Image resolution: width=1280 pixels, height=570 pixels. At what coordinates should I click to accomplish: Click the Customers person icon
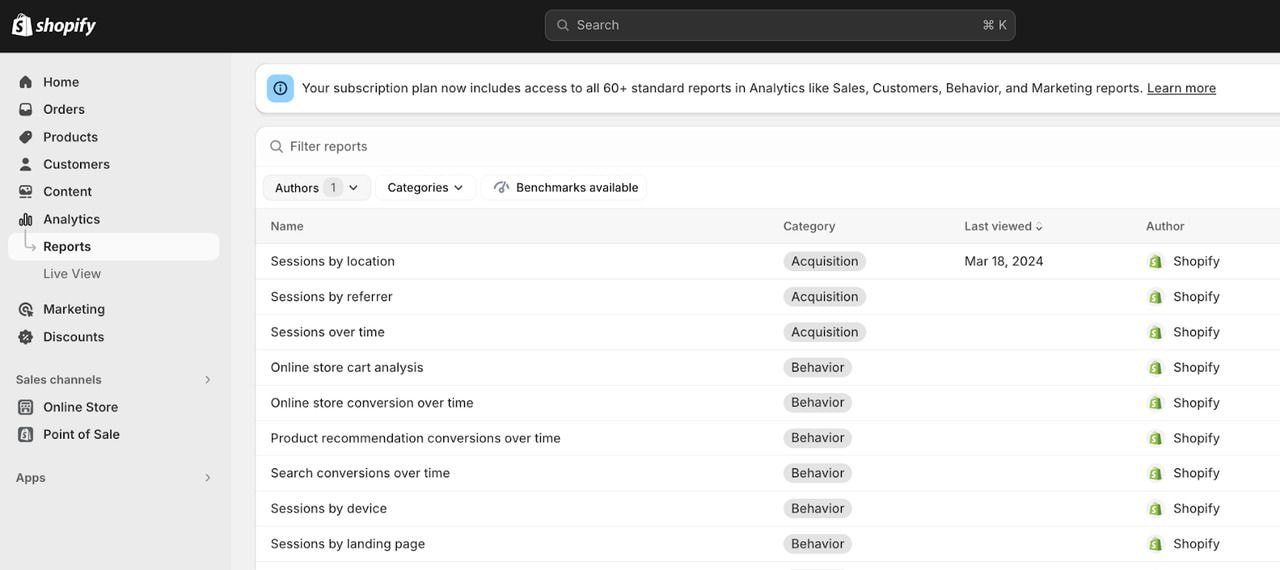(26, 164)
